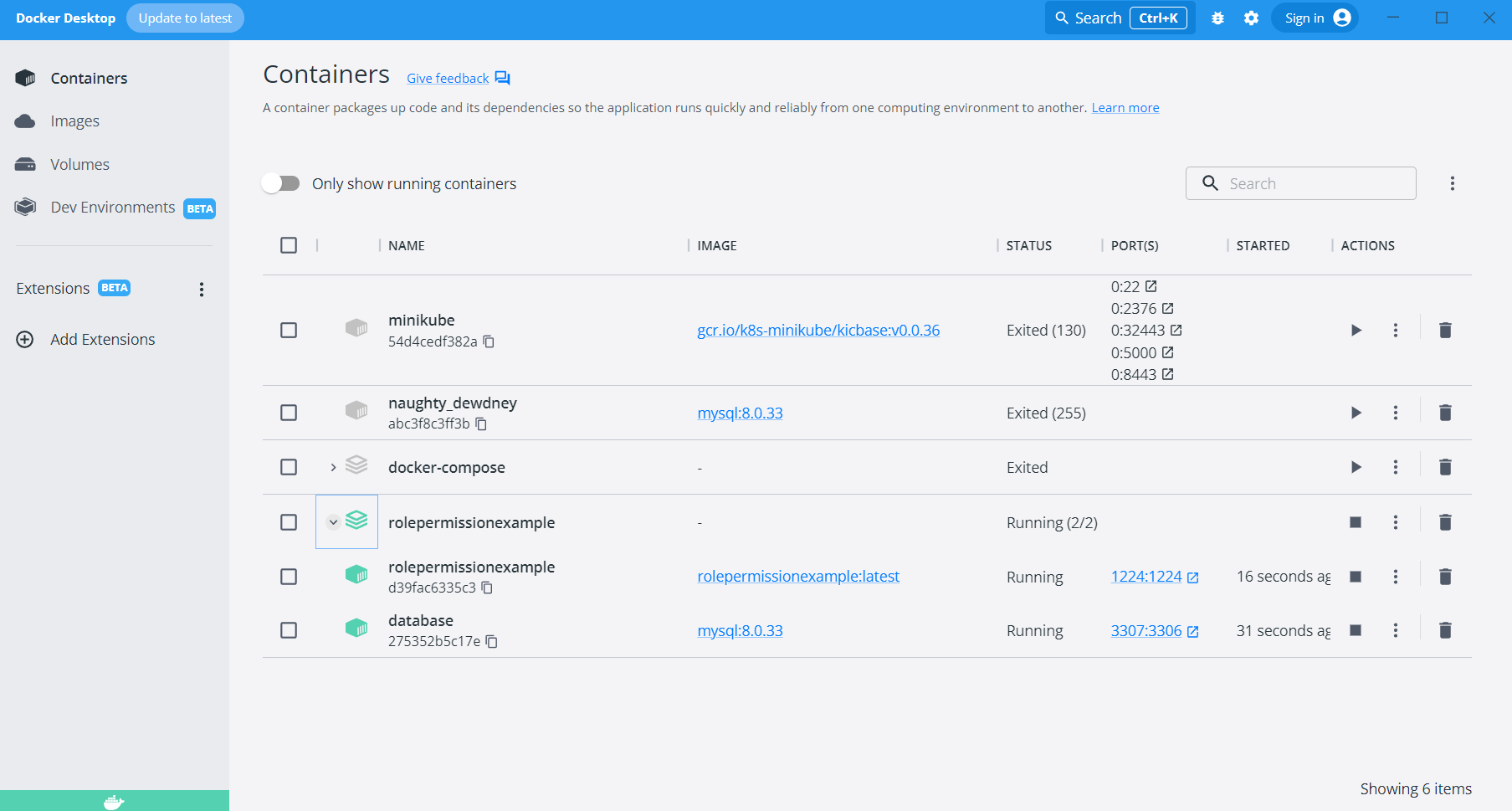Toggle Only show running containers switch

click(280, 183)
